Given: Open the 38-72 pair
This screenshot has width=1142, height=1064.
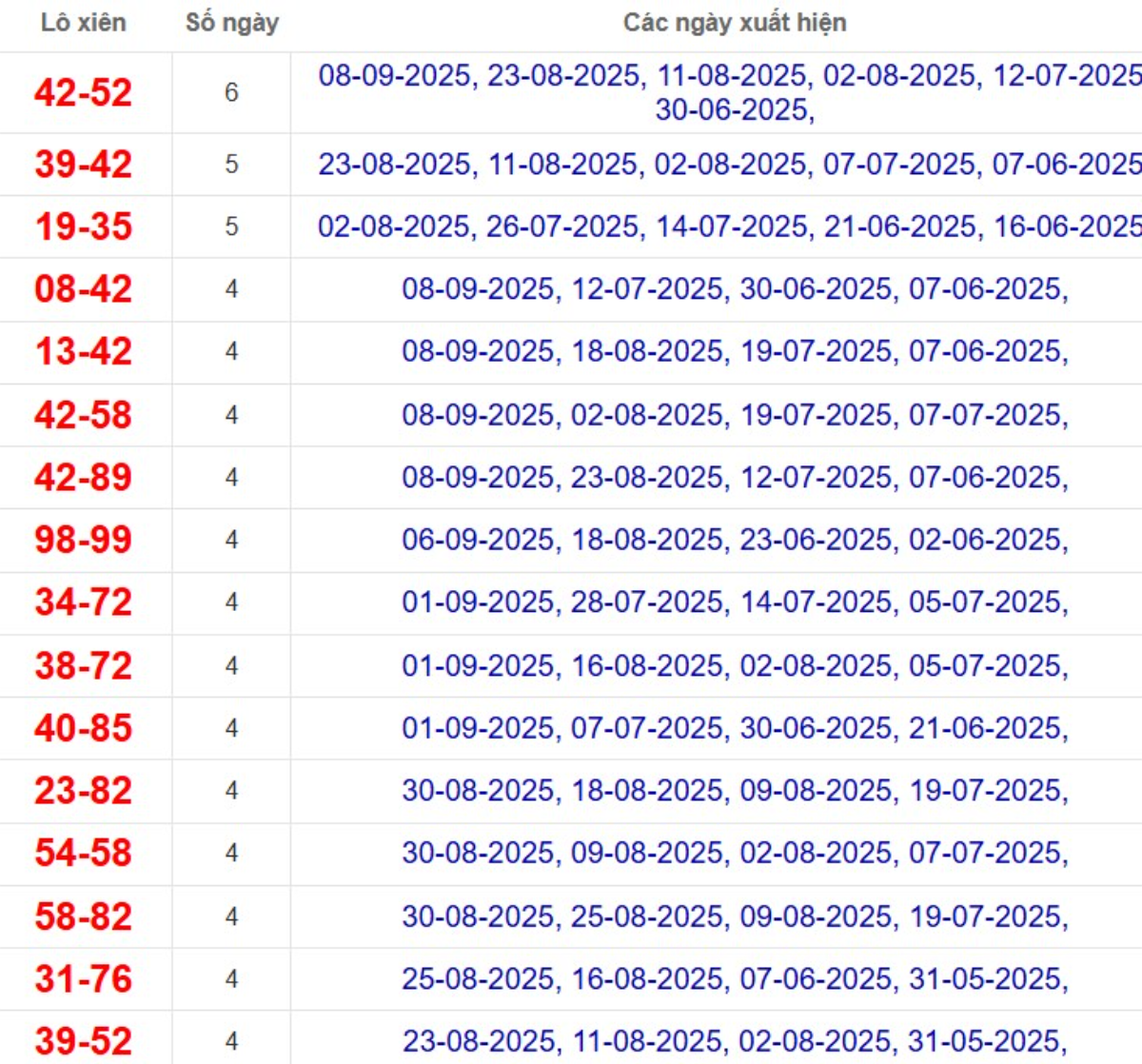Looking at the screenshot, I should pyautogui.click(x=84, y=665).
